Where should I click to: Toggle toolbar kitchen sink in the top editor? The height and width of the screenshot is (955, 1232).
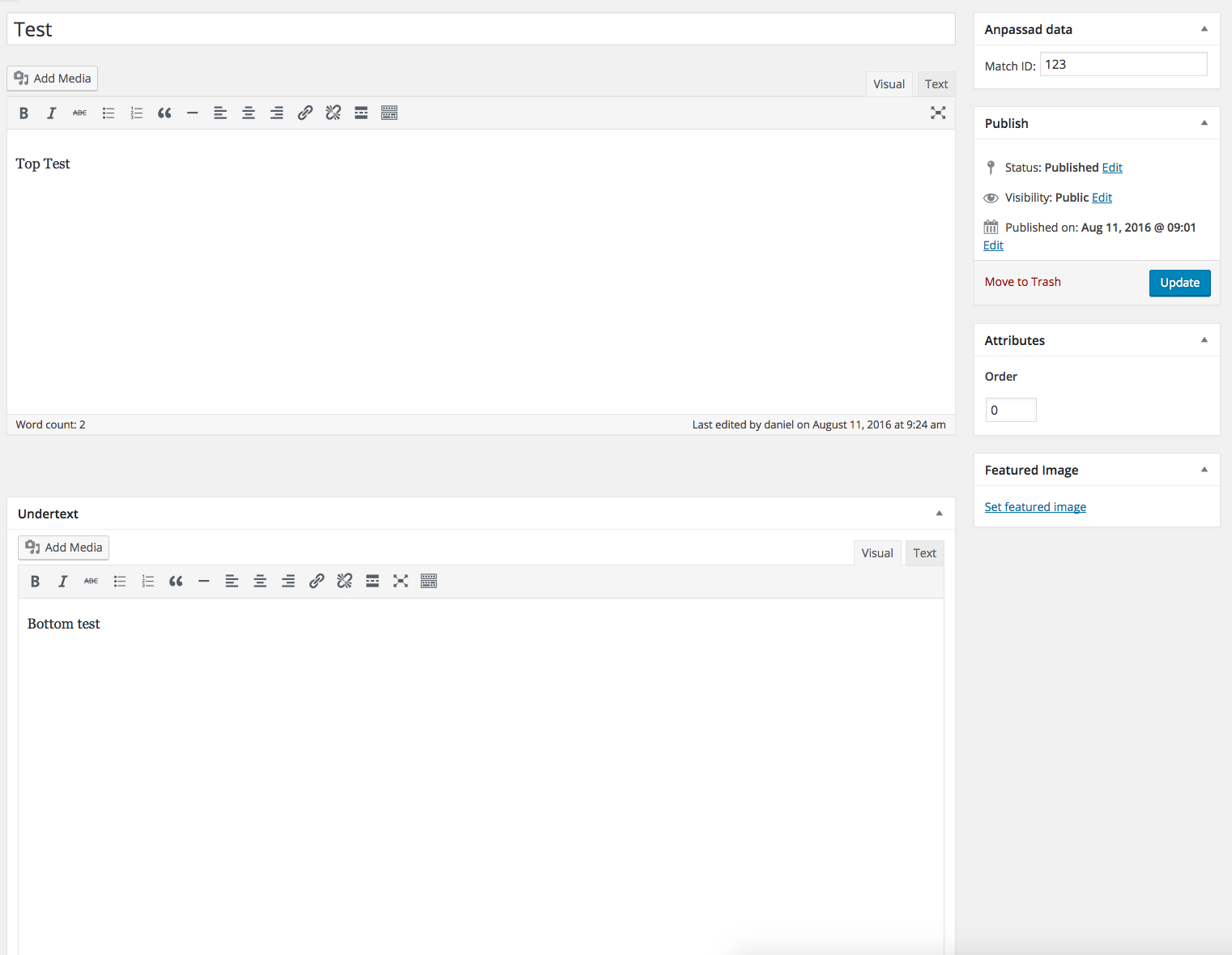(390, 113)
